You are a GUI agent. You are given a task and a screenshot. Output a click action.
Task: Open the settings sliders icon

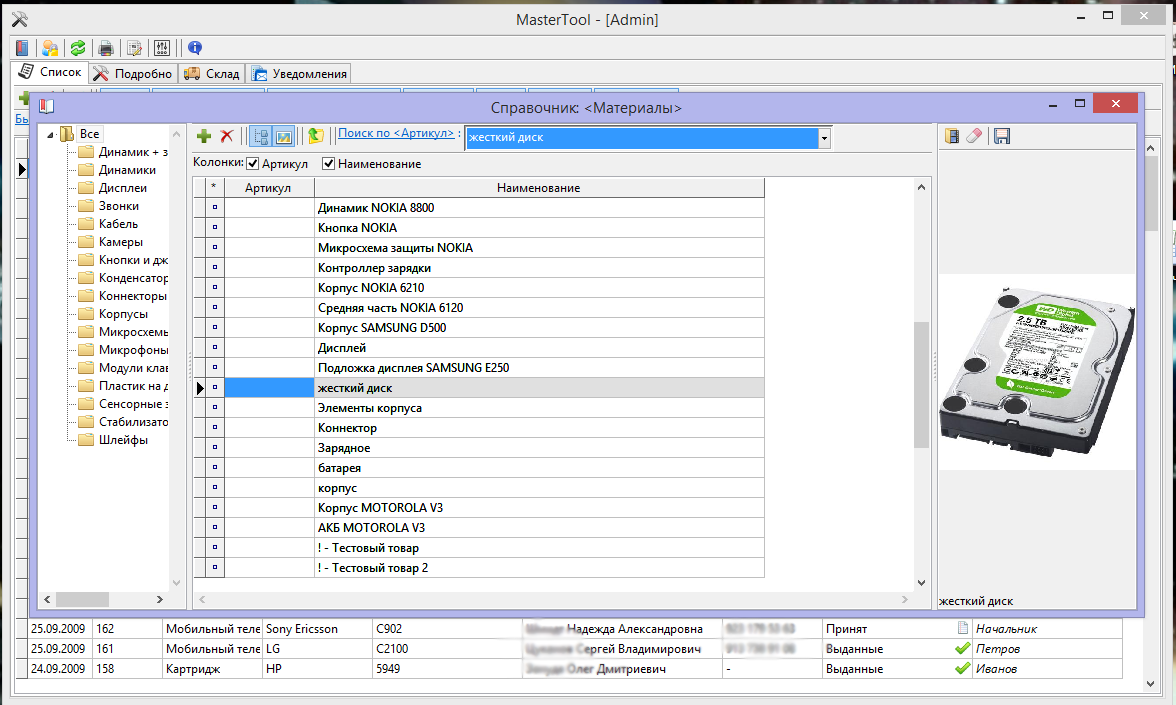[162, 48]
